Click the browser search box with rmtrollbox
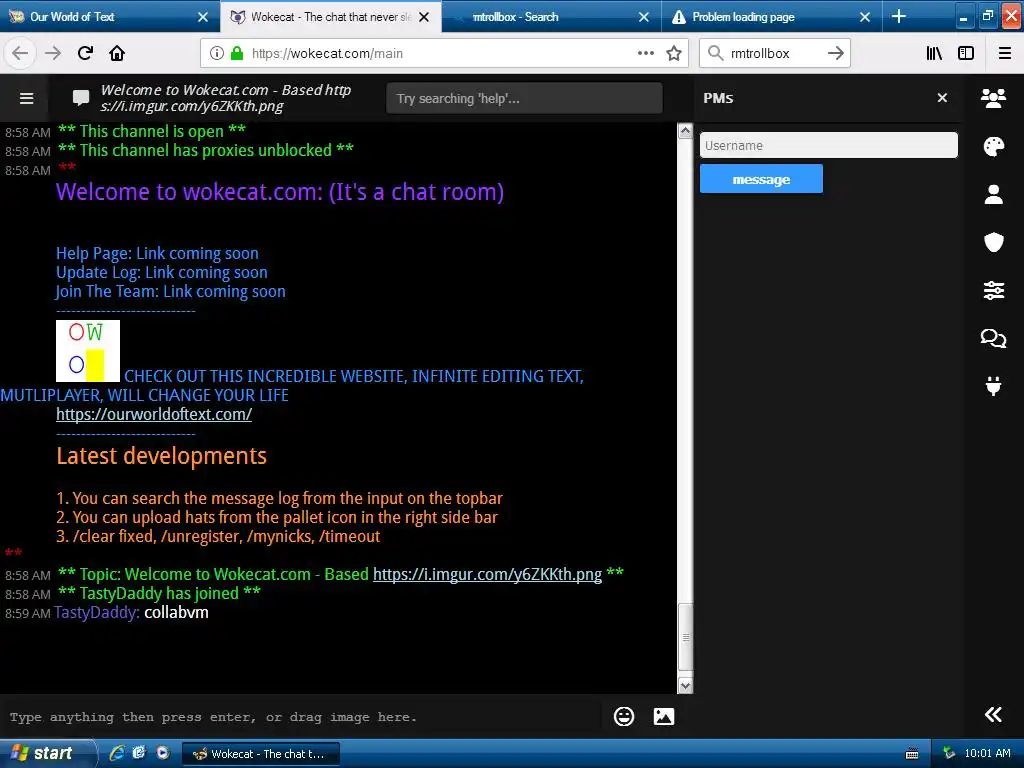Image resolution: width=1024 pixels, height=768 pixels. point(774,54)
